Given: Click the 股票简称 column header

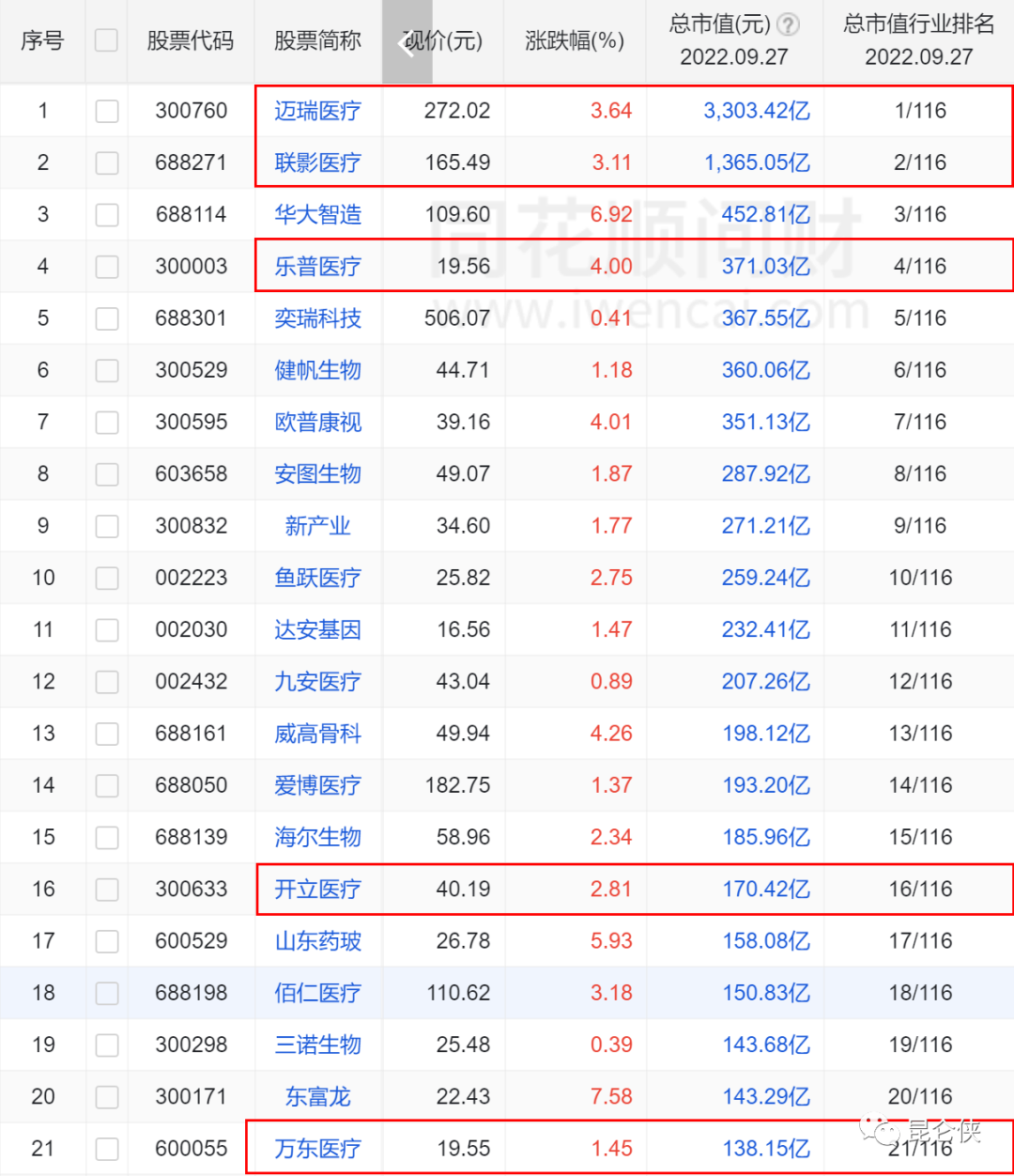Looking at the screenshot, I should (x=317, y=41).
